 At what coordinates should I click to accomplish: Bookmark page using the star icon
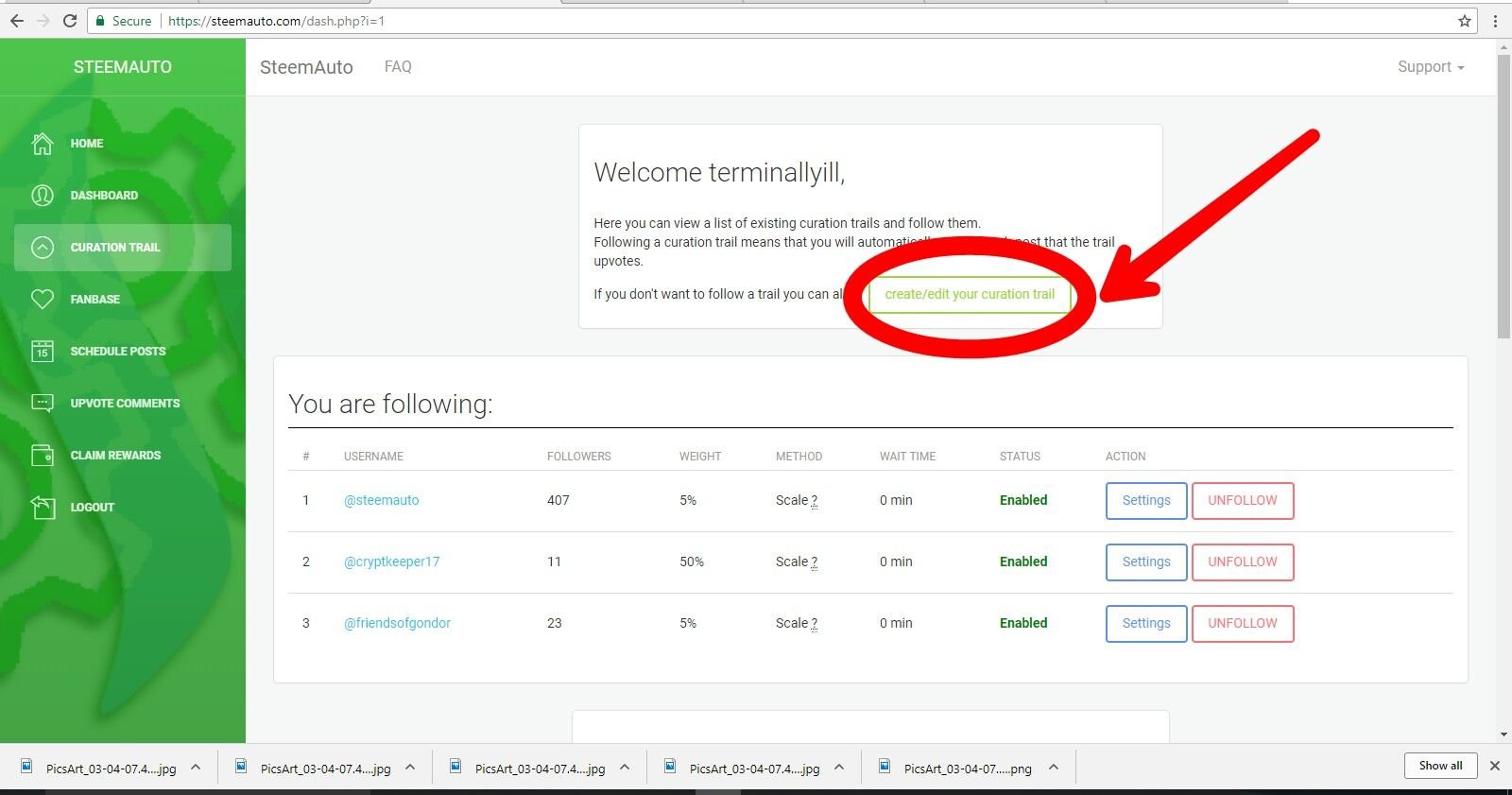click(1465, 21)
